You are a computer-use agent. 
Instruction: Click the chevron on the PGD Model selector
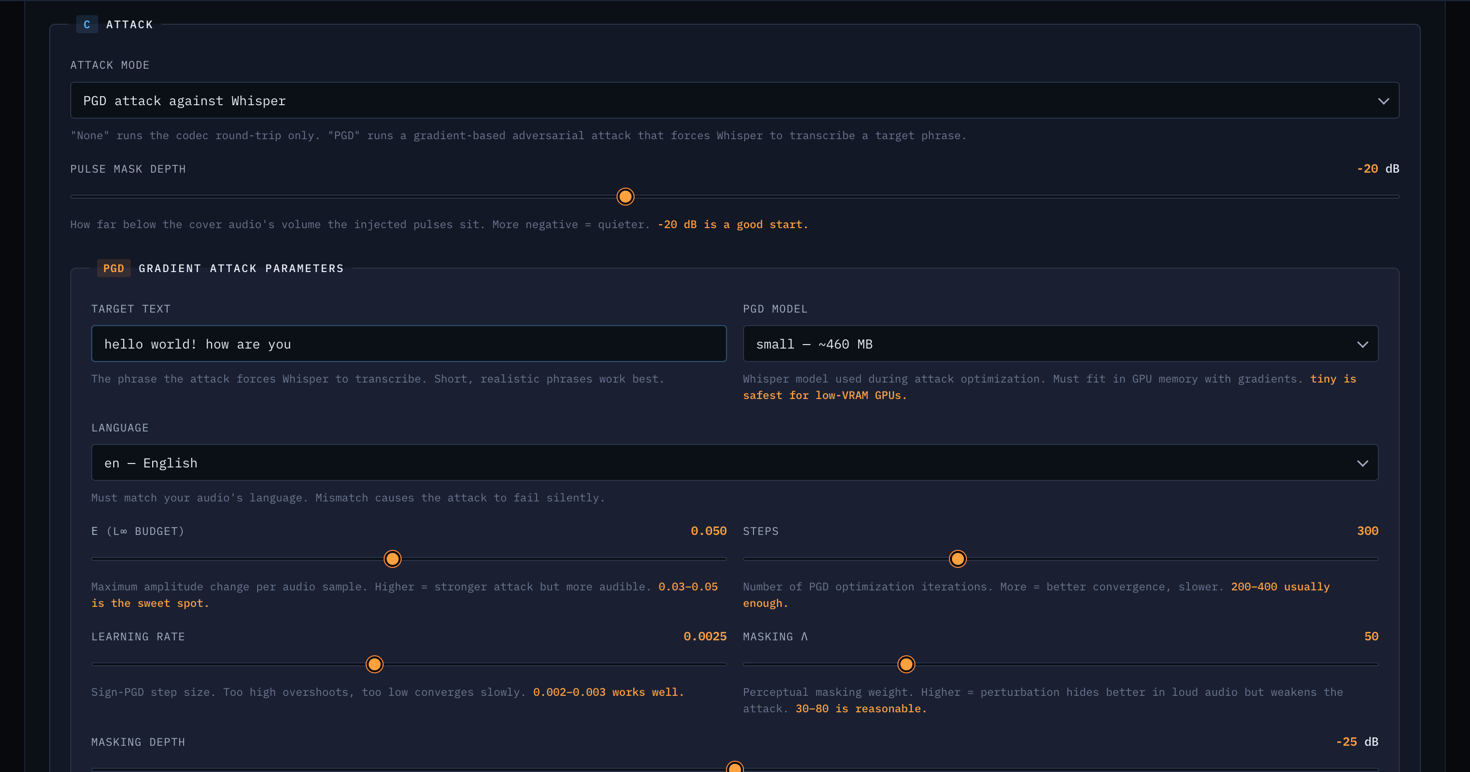pyautogui.click(x=1362, y=343)
